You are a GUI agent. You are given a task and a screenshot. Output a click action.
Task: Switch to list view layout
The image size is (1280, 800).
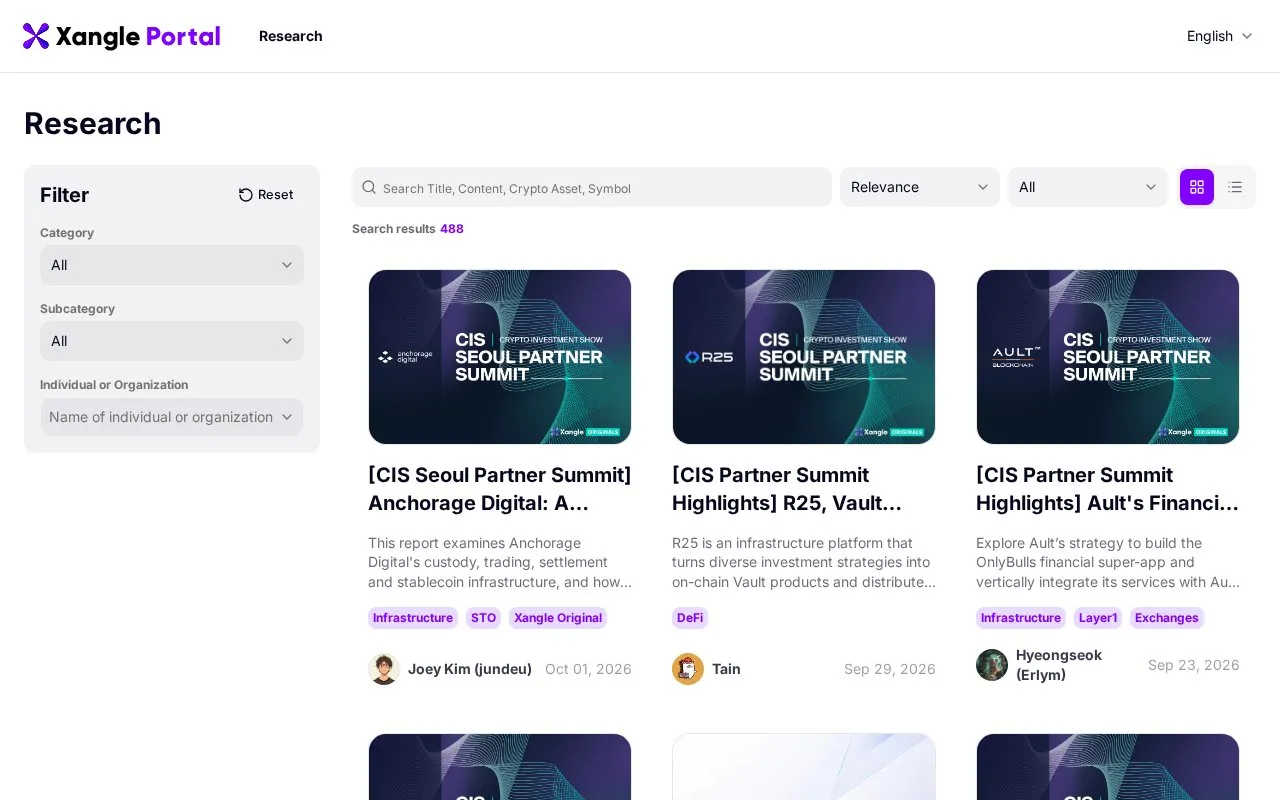pyautogui.click(x=1235, y=187)
